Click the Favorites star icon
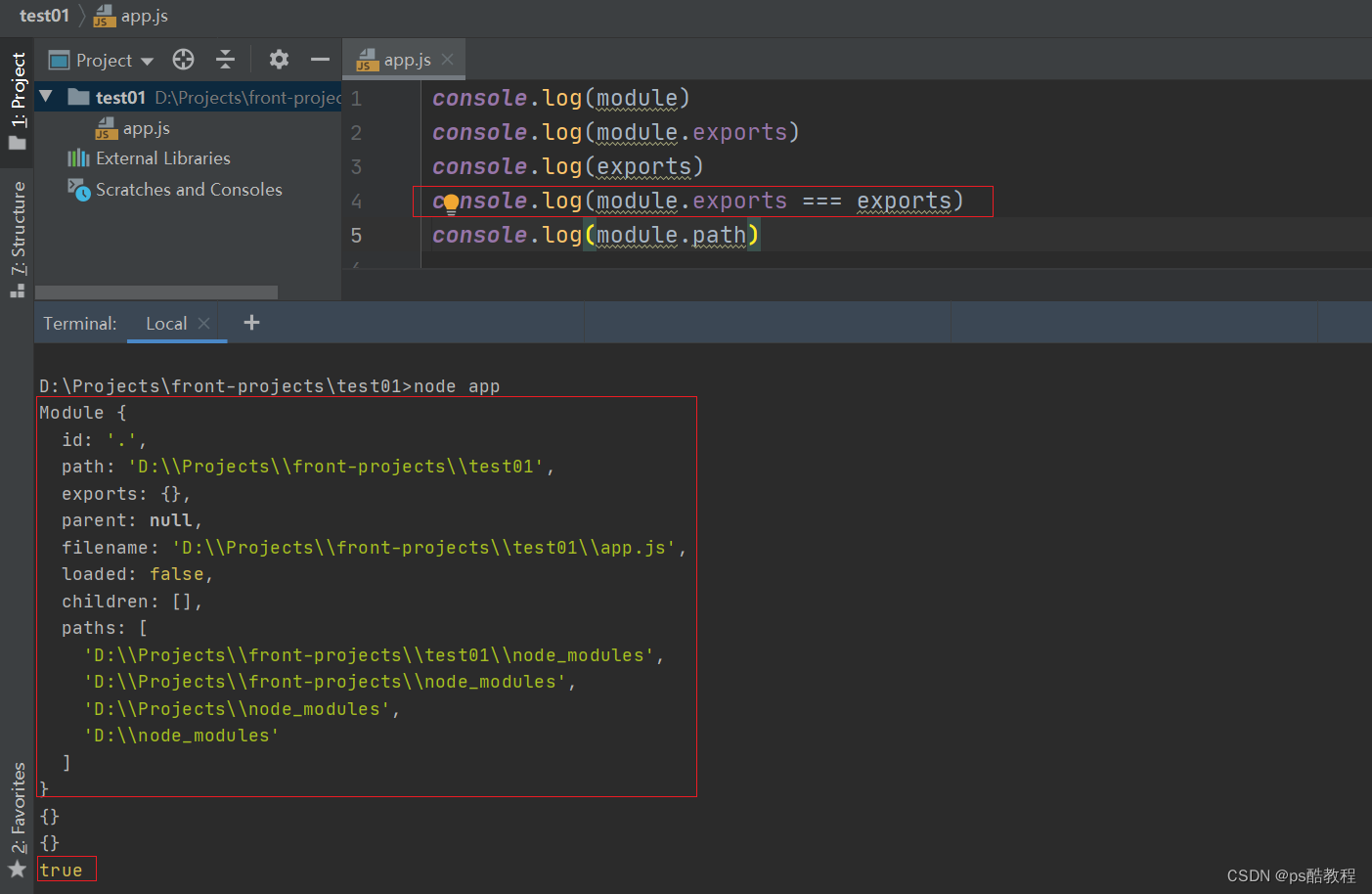The image size is (1372, 894). (17, 870)
